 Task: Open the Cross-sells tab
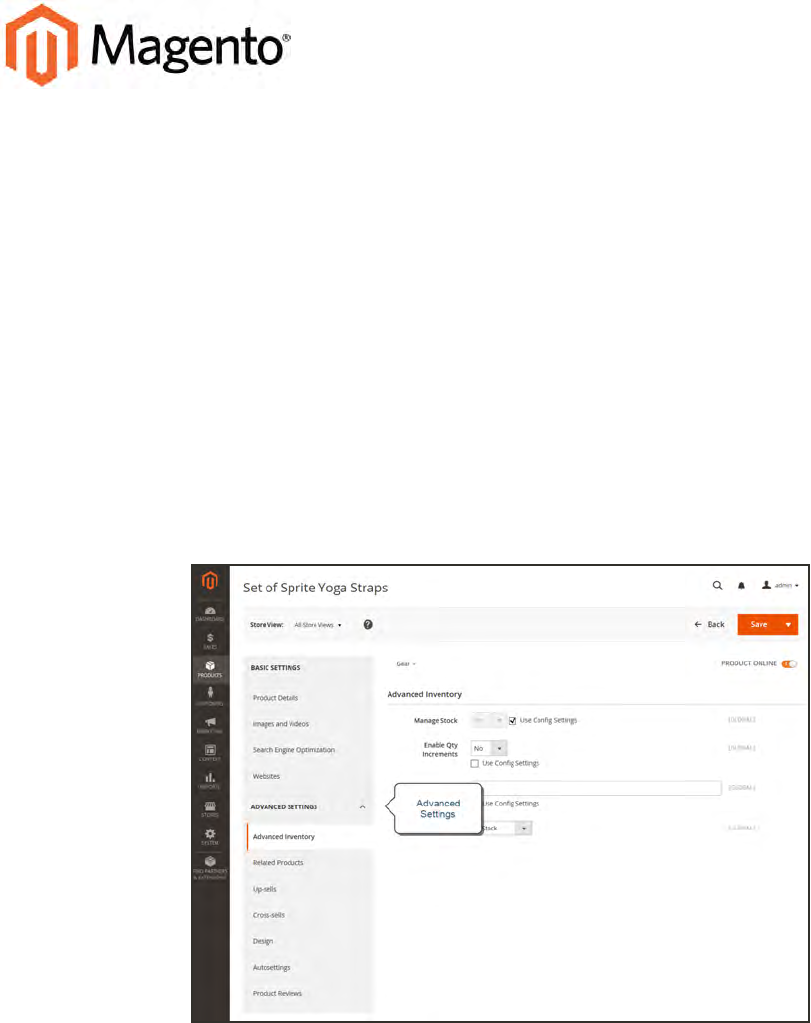point(269,915)
